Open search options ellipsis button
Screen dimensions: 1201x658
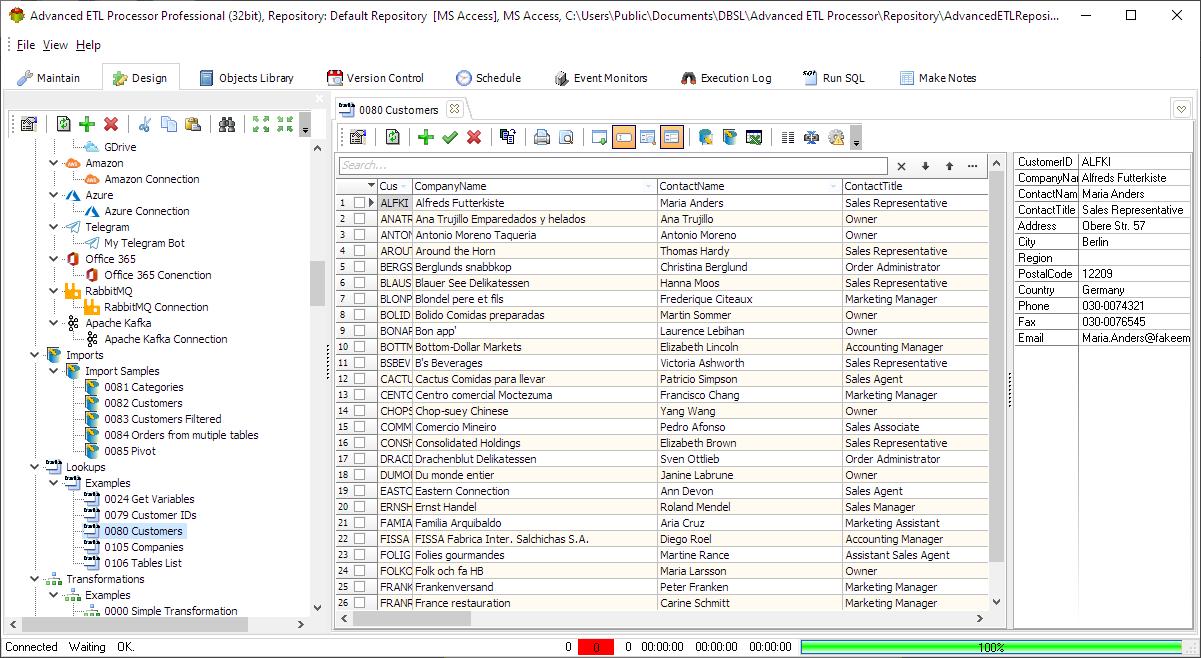click(x=973, y=166)
